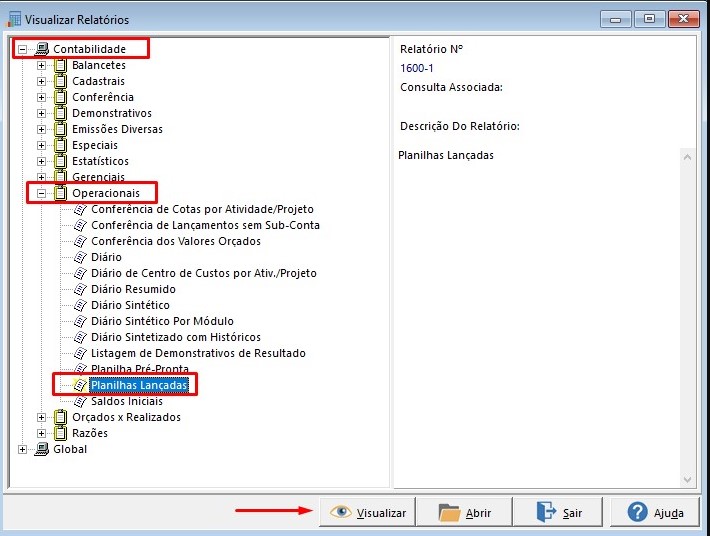Select the Gerenciais folder label
Screen dimensions: 710x536
coord(98,177)
